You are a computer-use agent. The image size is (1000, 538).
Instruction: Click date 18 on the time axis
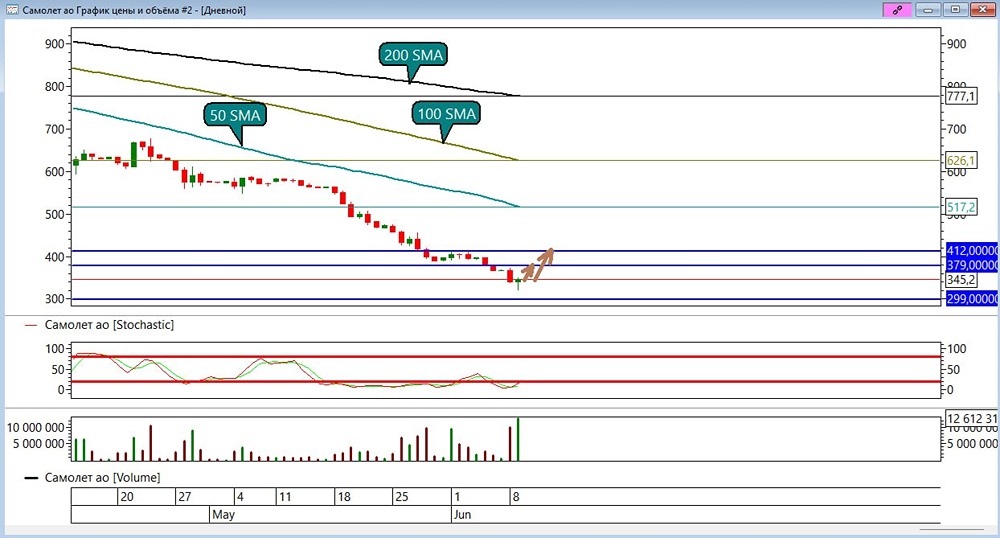(x=344, y=497)
